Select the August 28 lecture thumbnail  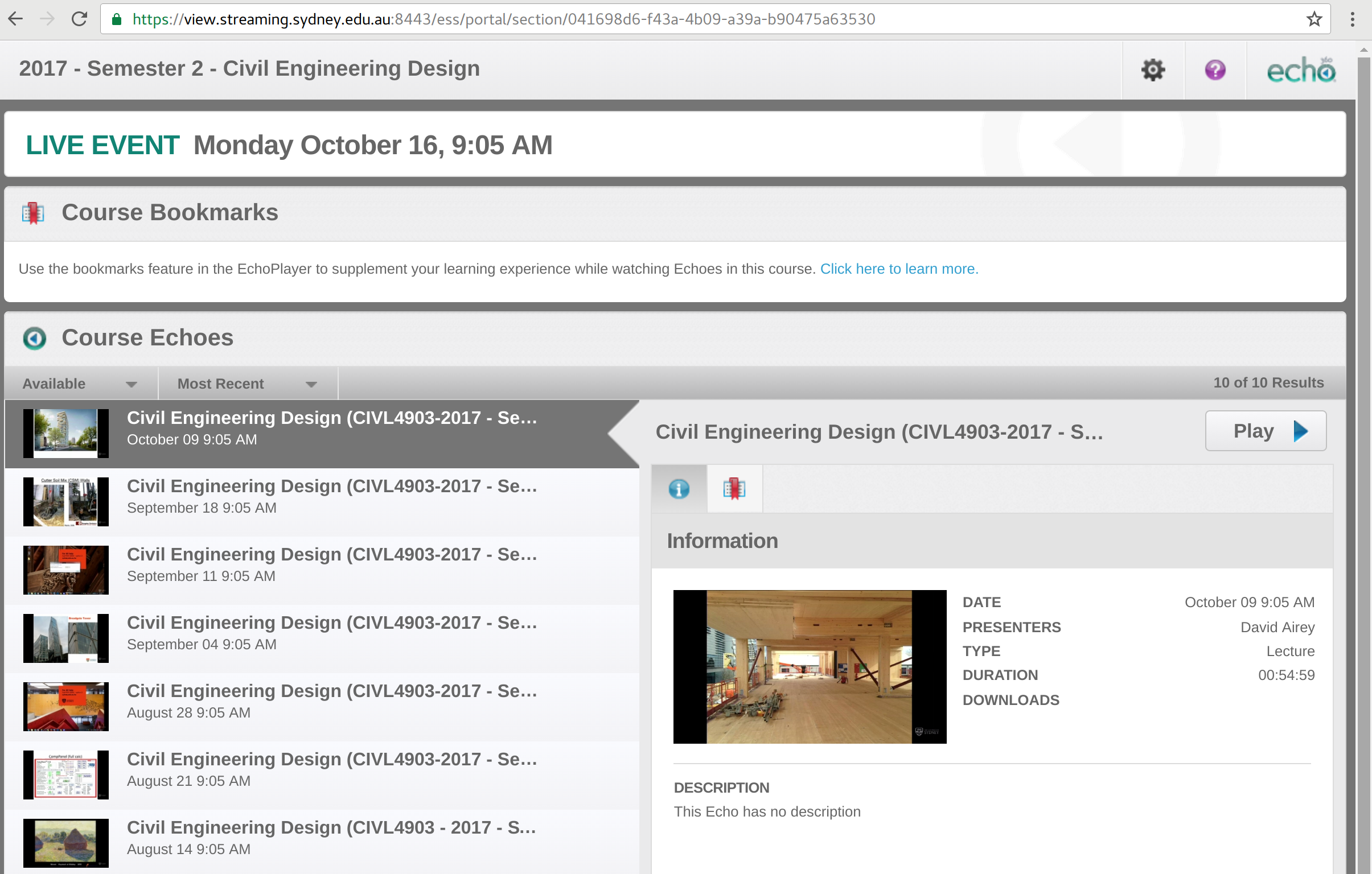pyautogui.click(x=65, y=706)
